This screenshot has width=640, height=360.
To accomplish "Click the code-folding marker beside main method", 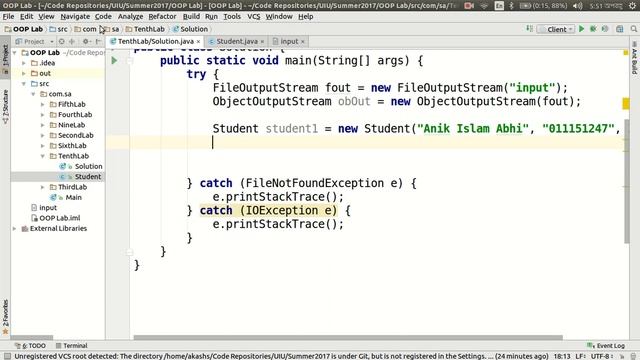I will pos(129,61).
